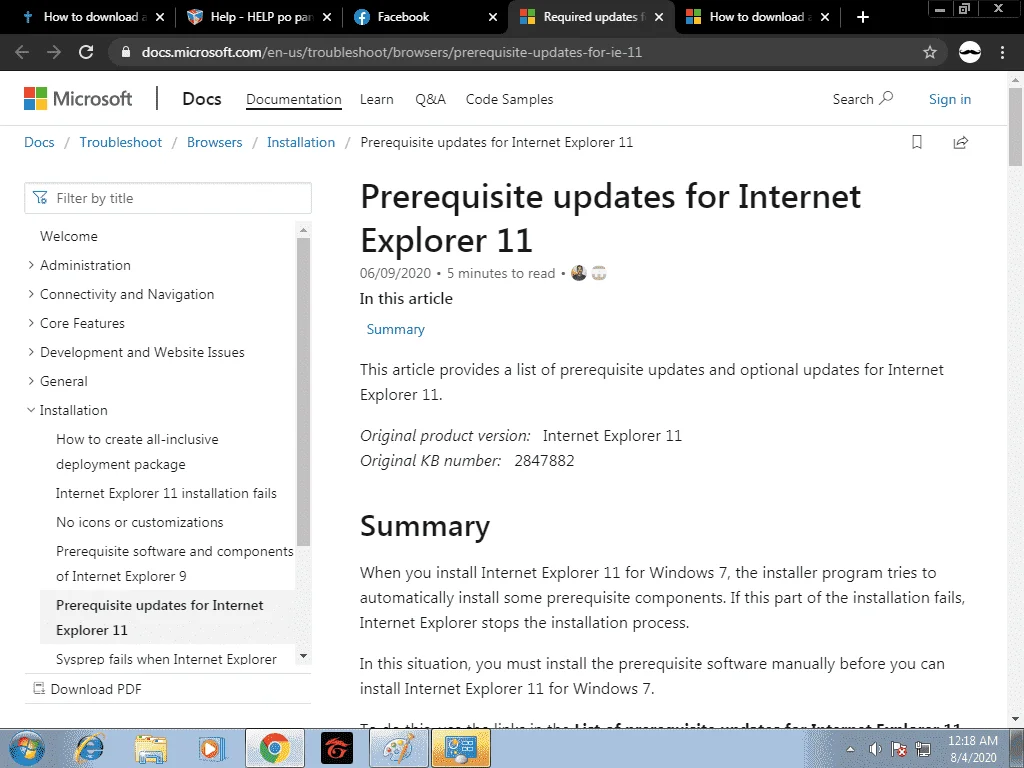1024x768 pixels.
Task: Open the Windows Start menu
Action: 27,748
